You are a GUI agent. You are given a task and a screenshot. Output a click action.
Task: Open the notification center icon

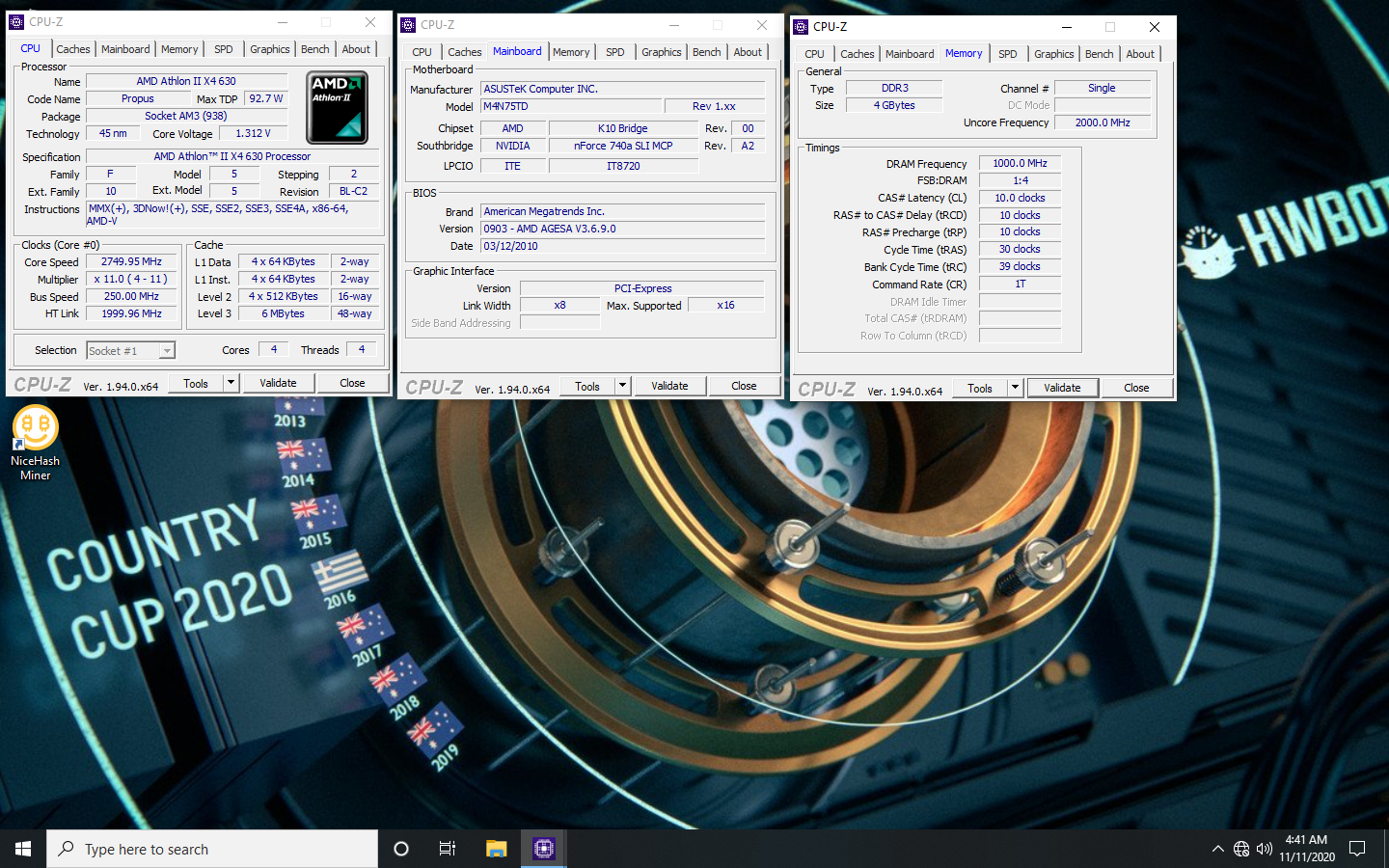click(x=1357, y=849)
